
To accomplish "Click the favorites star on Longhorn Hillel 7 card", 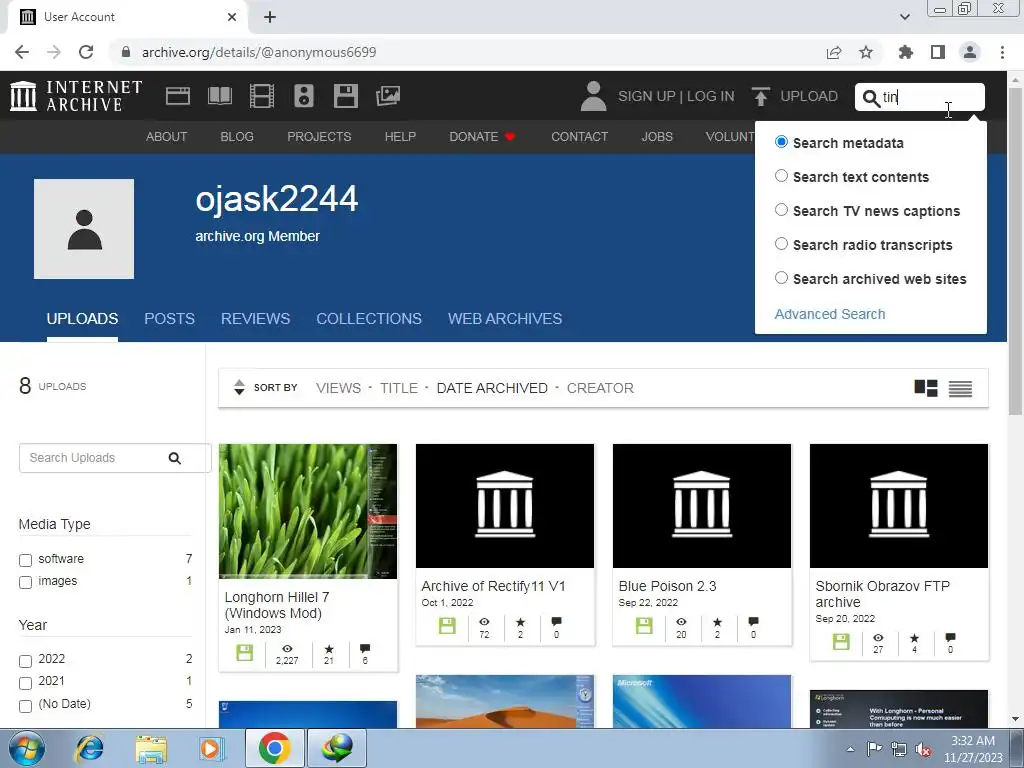I will coord(328,649).
